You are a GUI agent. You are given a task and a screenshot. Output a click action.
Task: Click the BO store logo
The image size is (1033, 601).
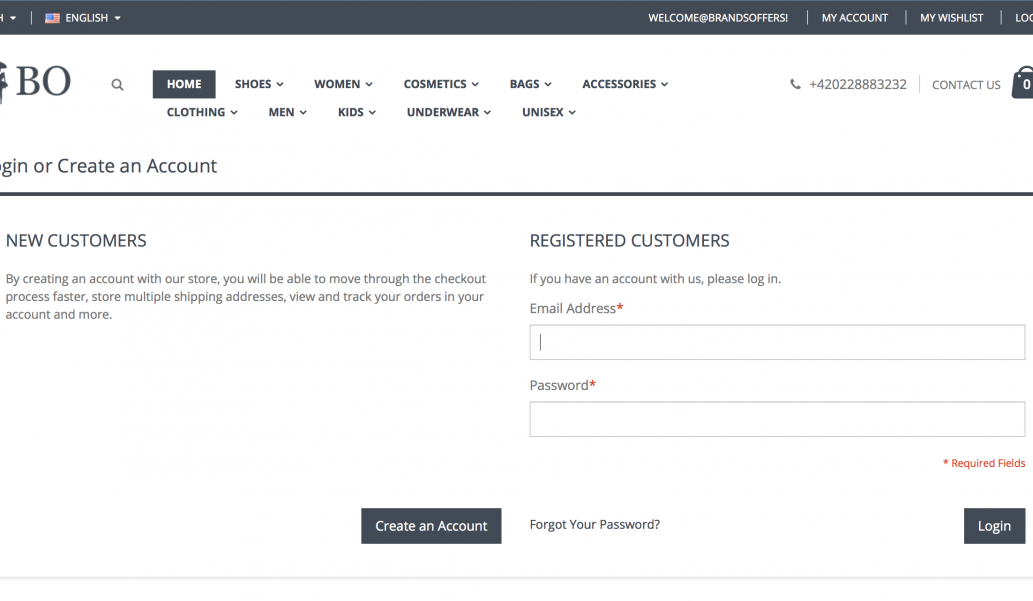point(36,82)
